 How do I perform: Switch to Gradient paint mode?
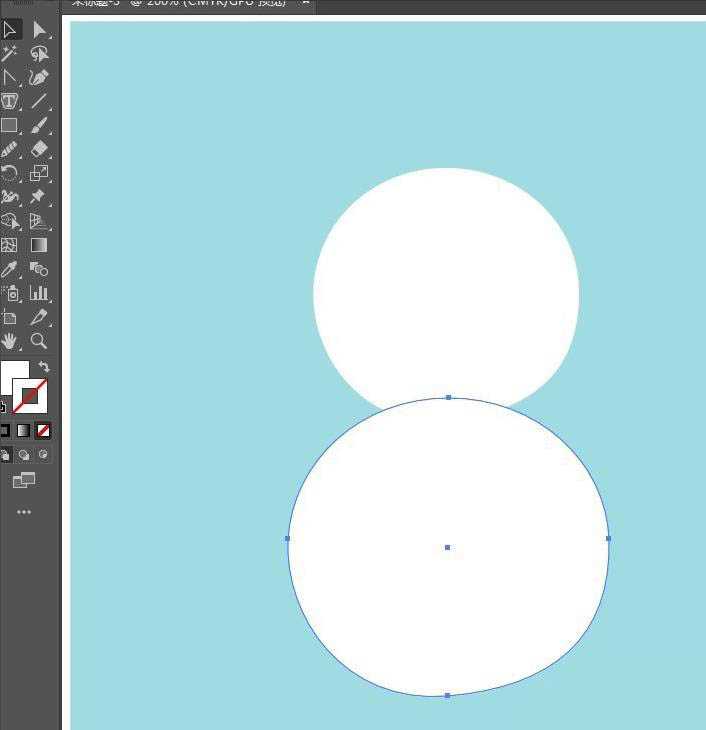point(23,431)
